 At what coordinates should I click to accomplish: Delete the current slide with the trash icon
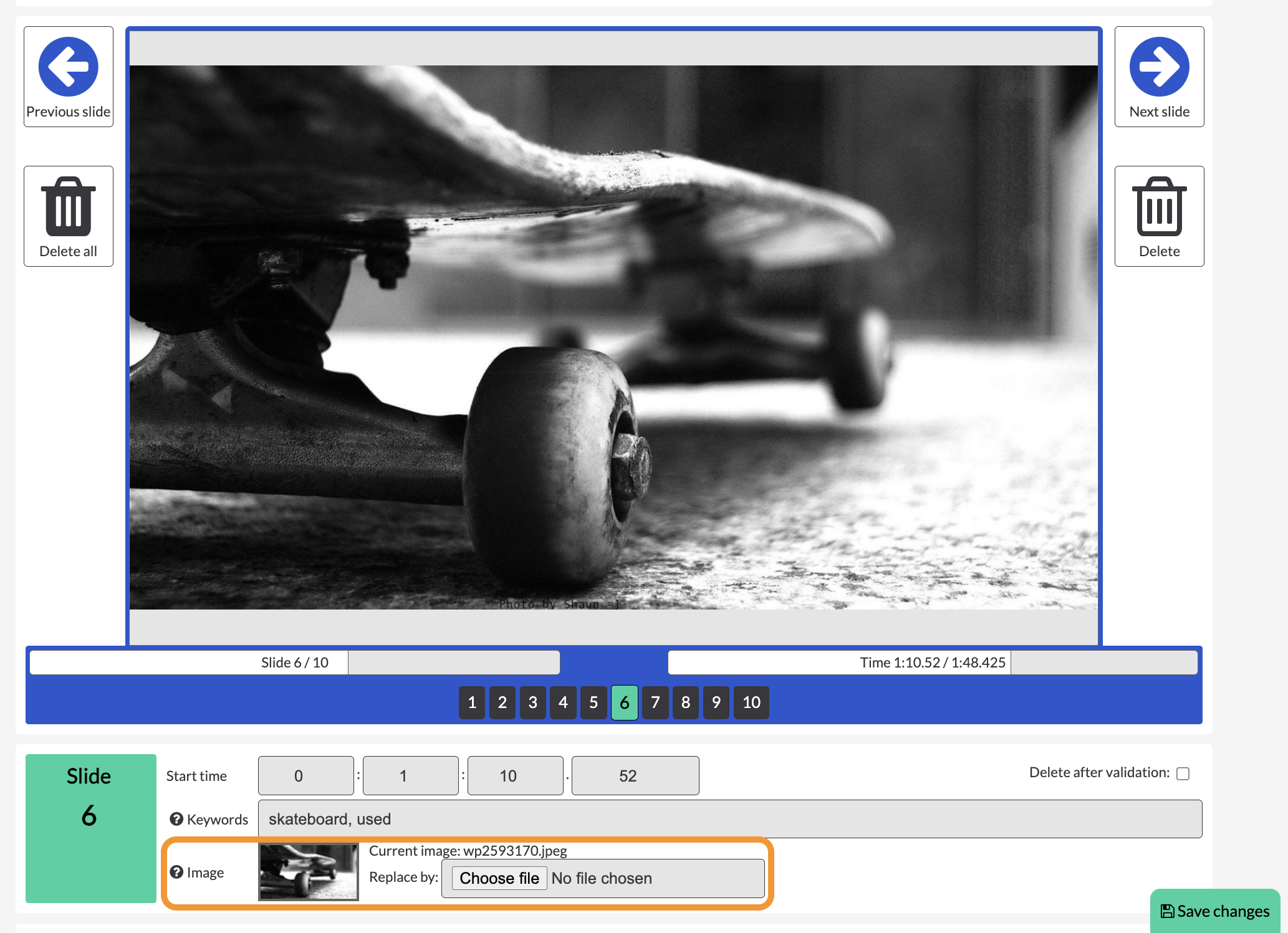1159,207
